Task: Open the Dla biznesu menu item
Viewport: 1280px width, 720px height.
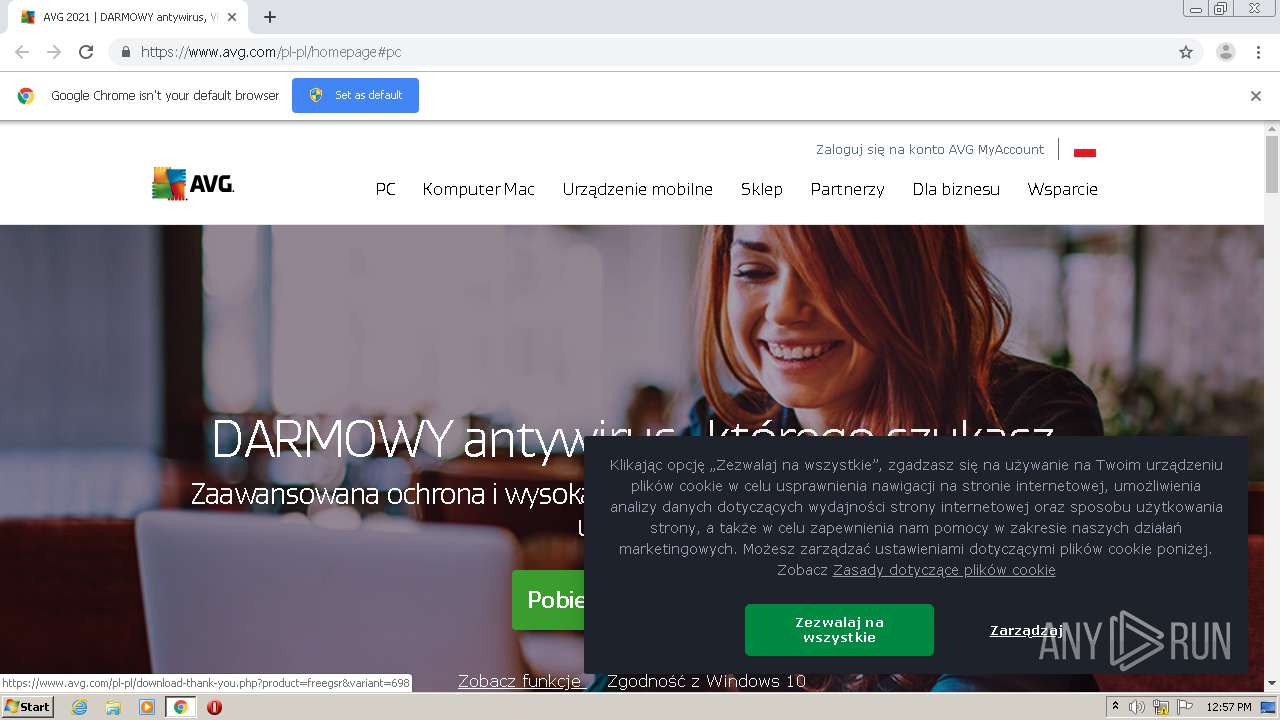Action: pos(956,189)
